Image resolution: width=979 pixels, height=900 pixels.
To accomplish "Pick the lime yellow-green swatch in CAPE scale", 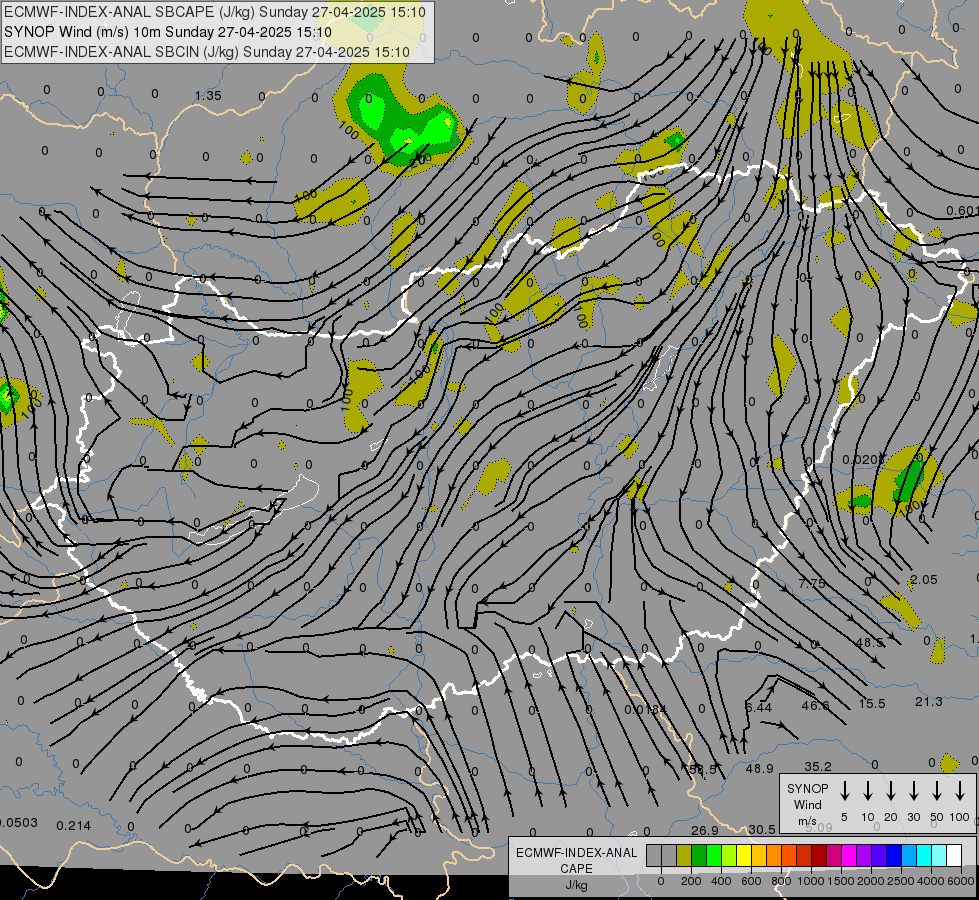I will tap(729, 856).
